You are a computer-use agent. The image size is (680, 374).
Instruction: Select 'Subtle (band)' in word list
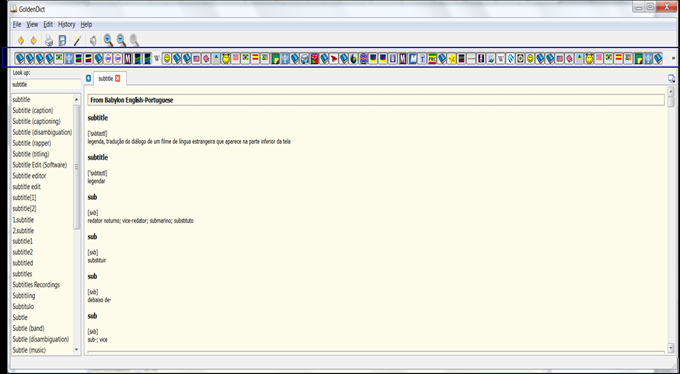(29, 328)
